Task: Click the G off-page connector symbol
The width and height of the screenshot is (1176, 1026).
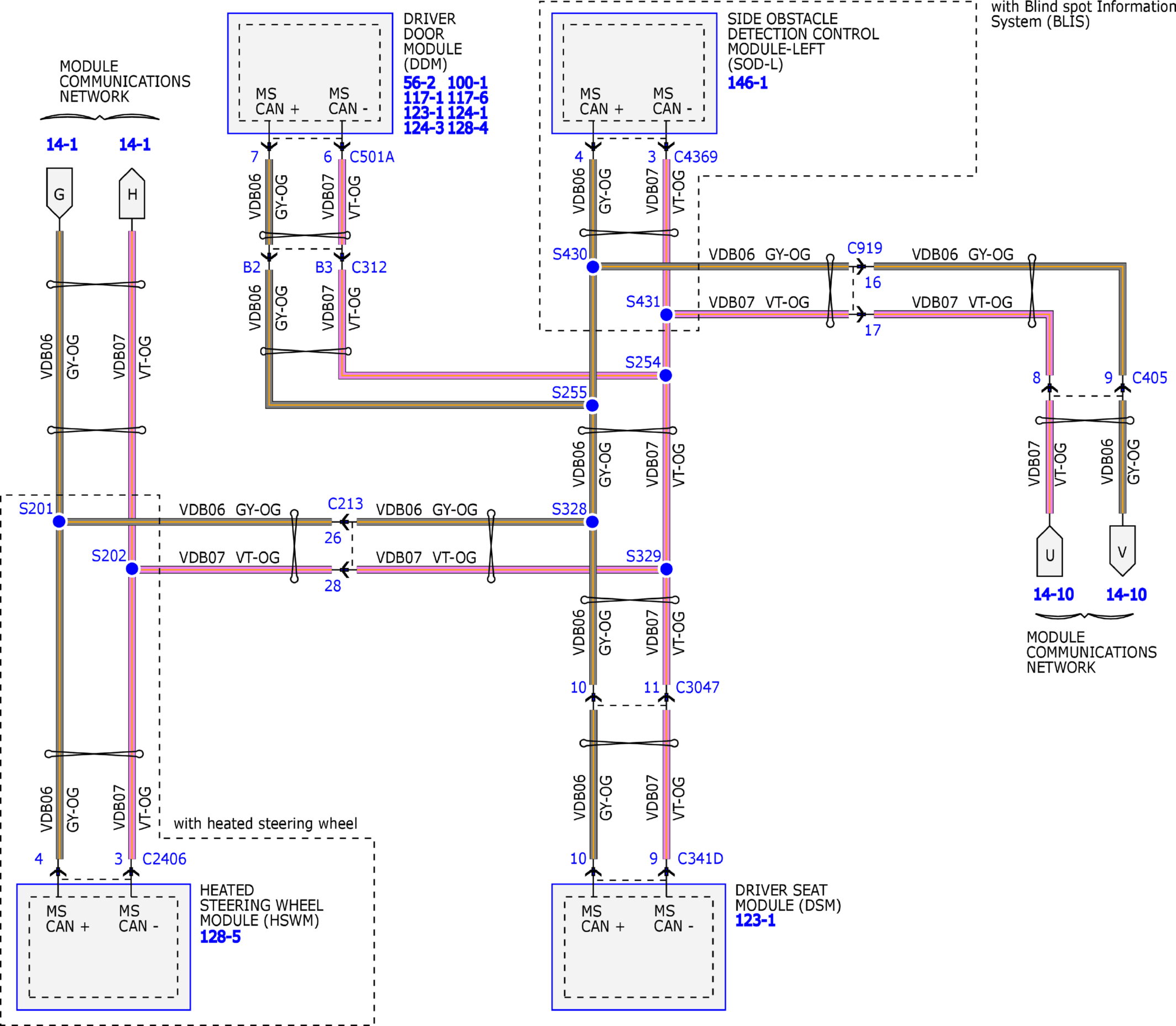Action: (59, 193)
